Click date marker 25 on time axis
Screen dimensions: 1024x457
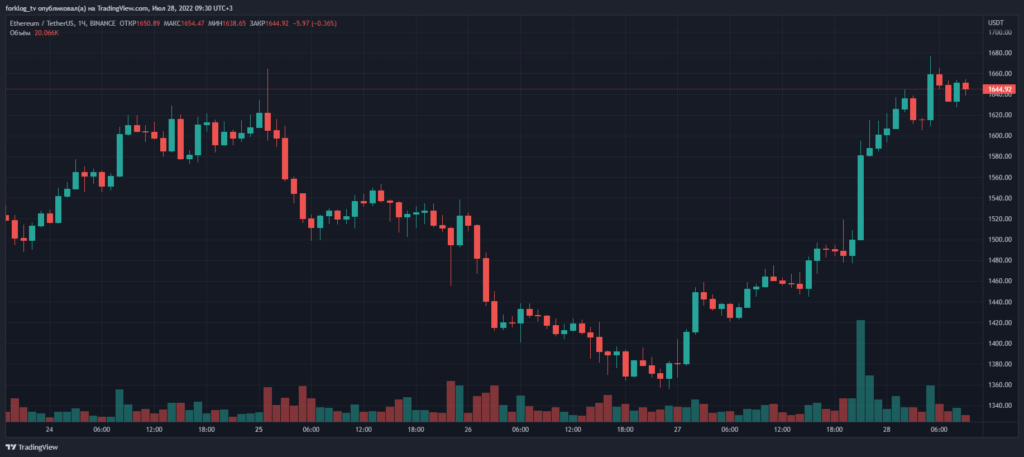(x=259, y=430)
